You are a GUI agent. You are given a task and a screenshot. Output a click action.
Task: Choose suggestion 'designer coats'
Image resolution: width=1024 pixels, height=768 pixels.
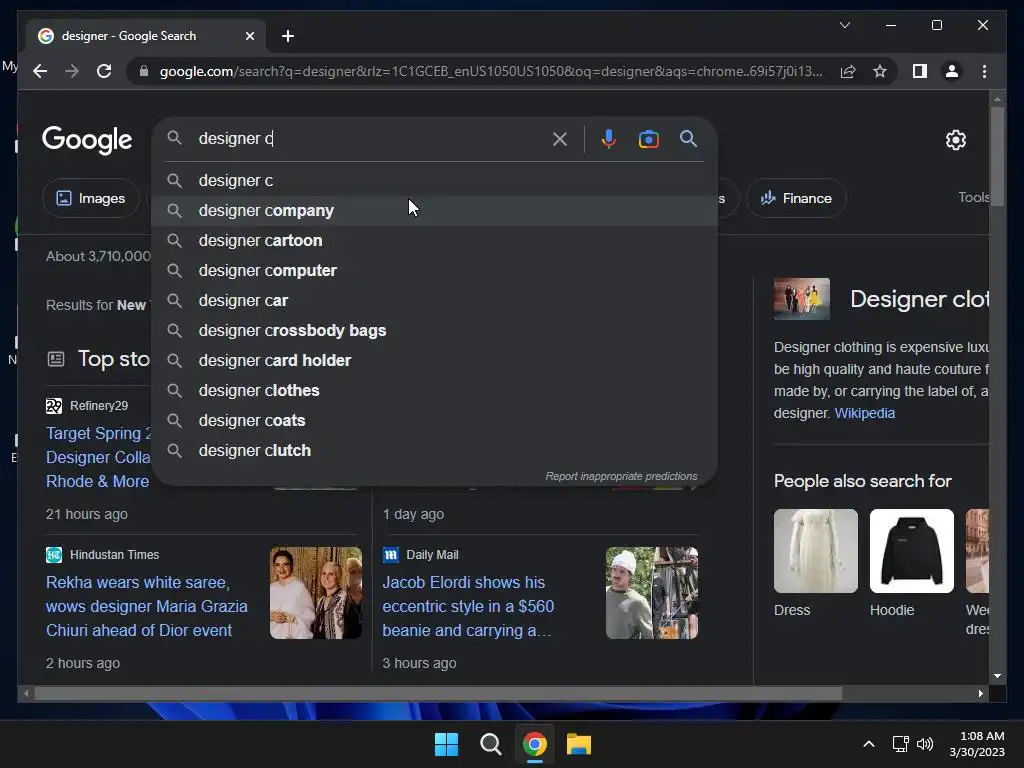[x=434, y=421]
